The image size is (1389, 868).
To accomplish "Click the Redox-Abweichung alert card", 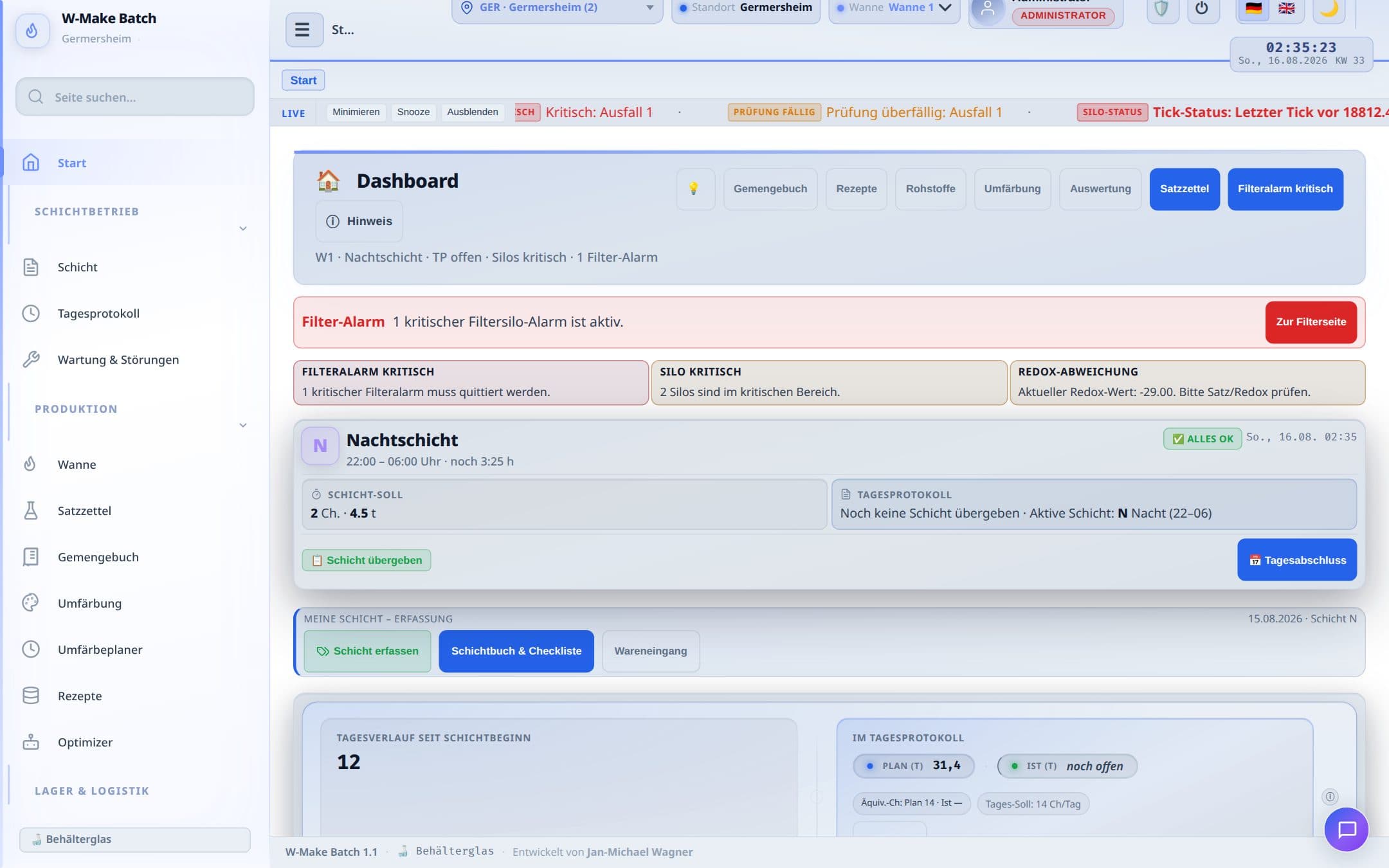I will coord(1187,383).
